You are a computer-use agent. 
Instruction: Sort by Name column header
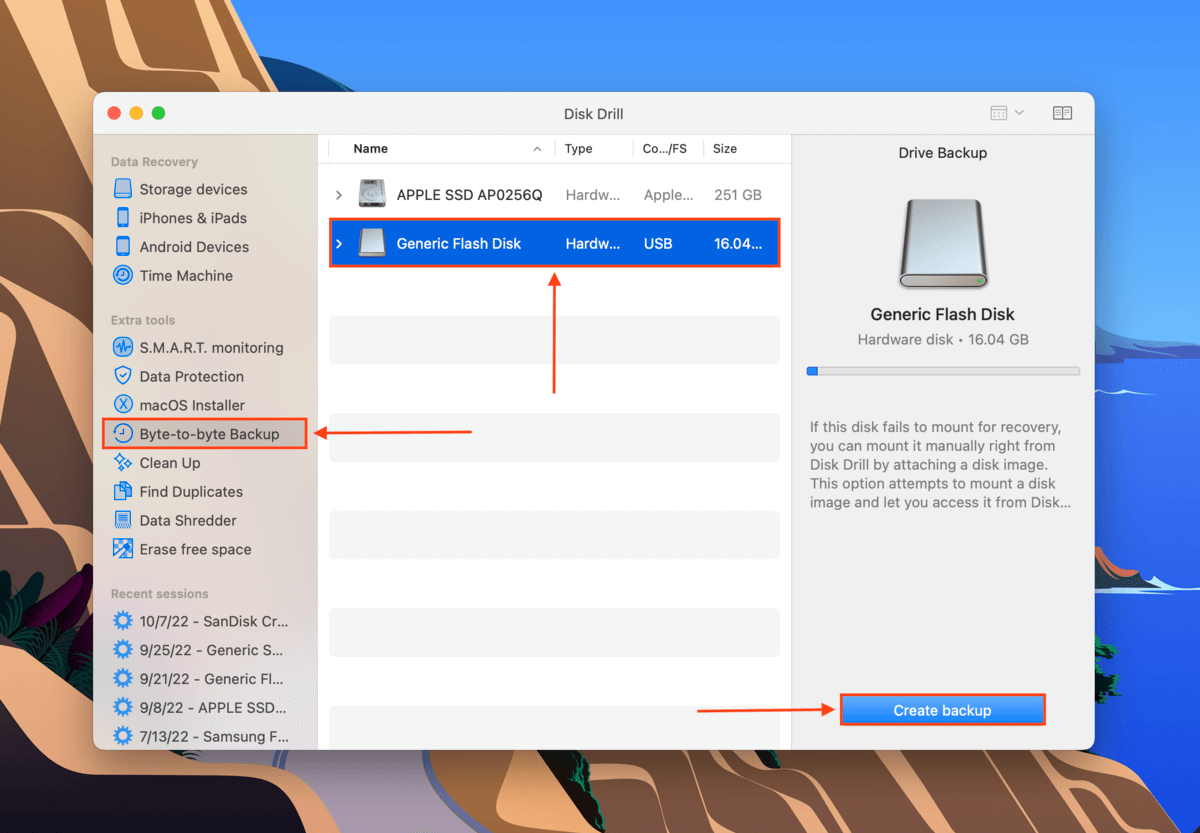371,149
